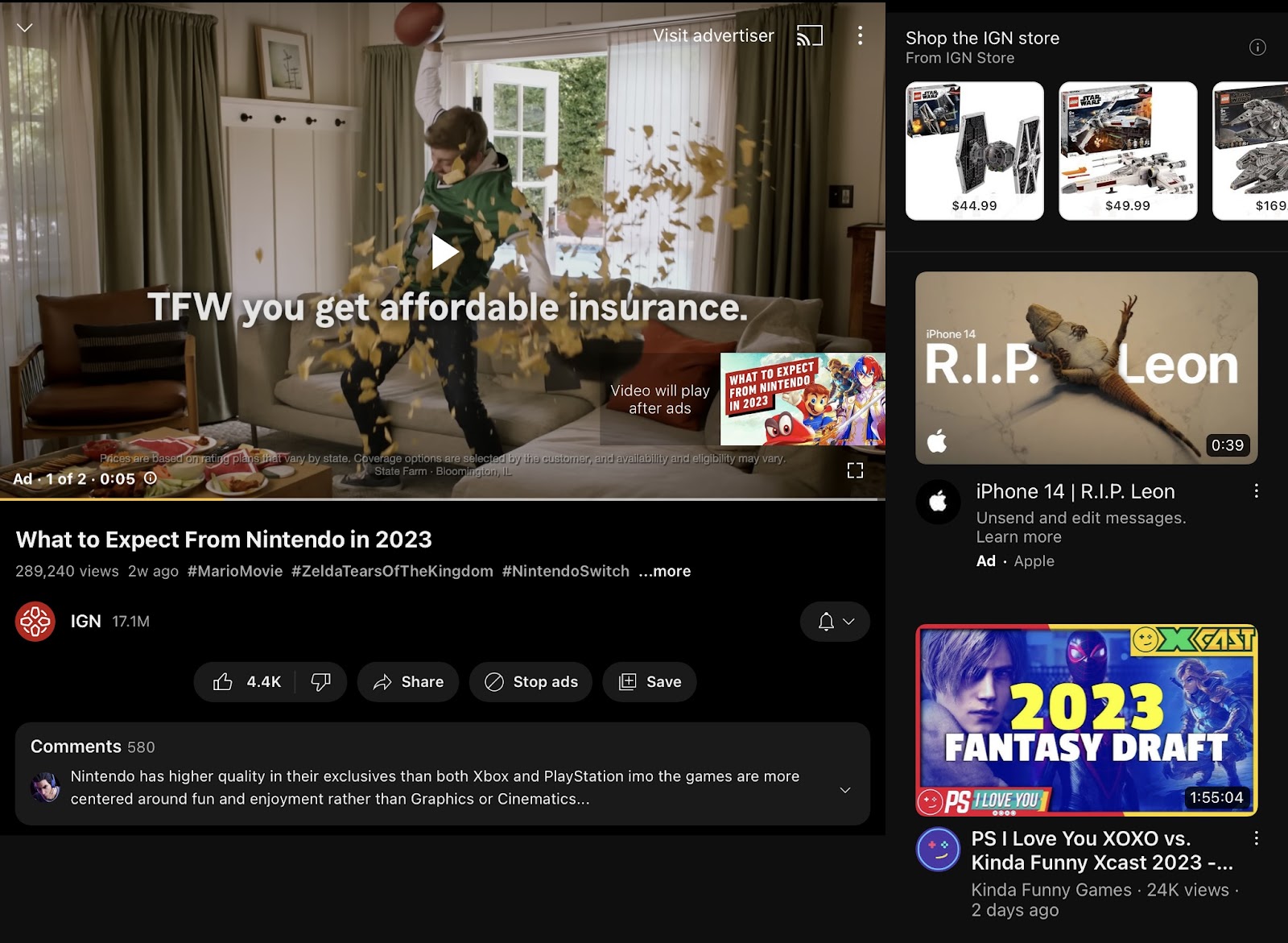This screenshot has width=1288, height=943.
Task: Open the info icon for IGN store shelf
Action: 1257,48
